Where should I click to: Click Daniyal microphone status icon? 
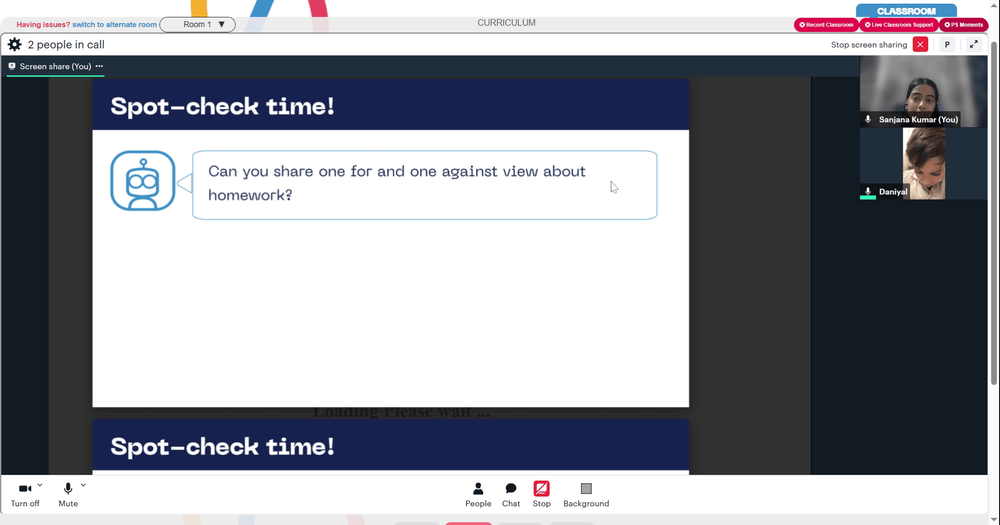pyautogui.click(x=868, y=191)
